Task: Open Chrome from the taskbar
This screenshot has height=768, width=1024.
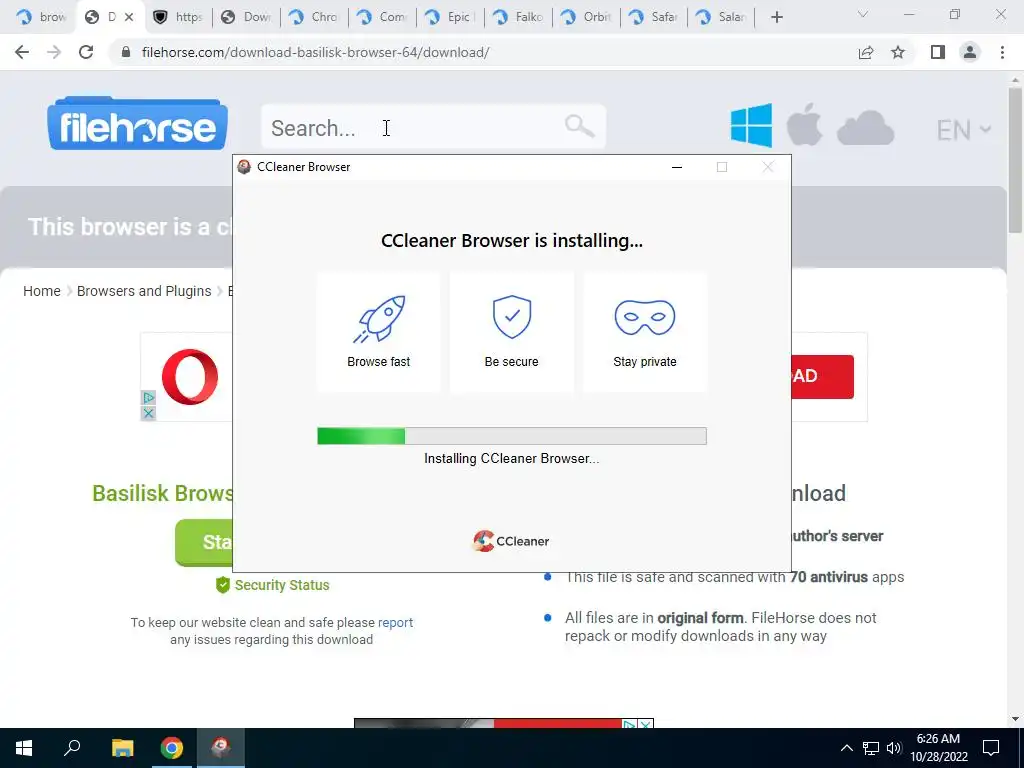Action: click(172, 748)
